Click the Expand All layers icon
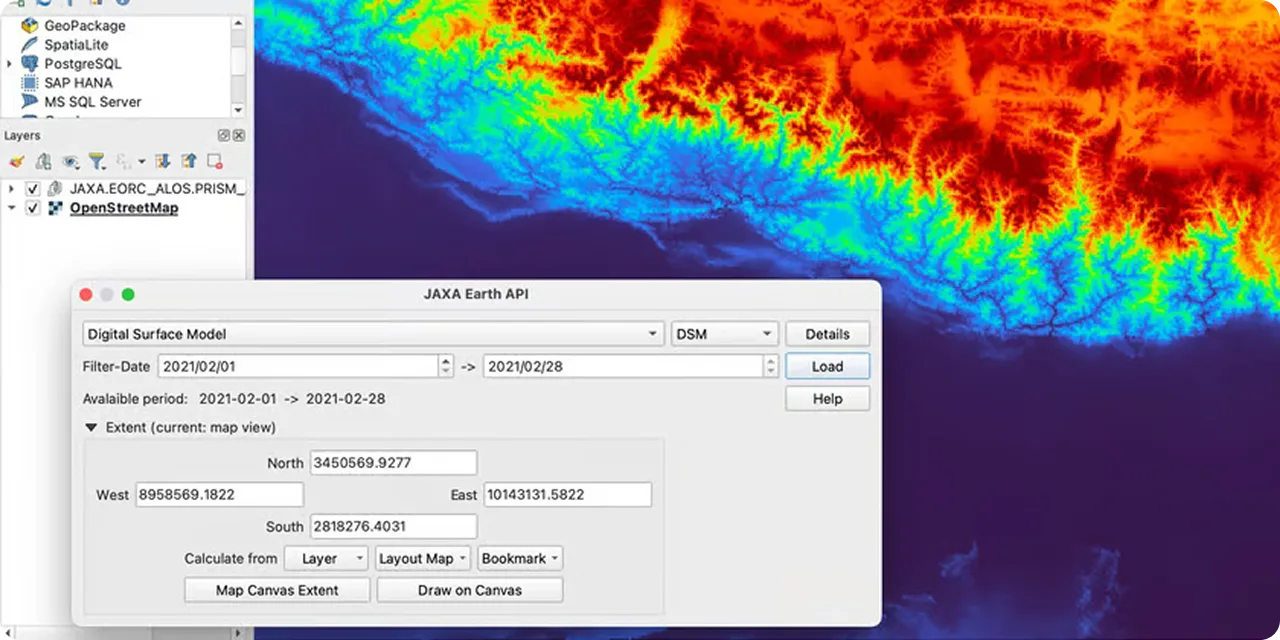This screenshot has height=640, width=1280. [x=163, y=161]
